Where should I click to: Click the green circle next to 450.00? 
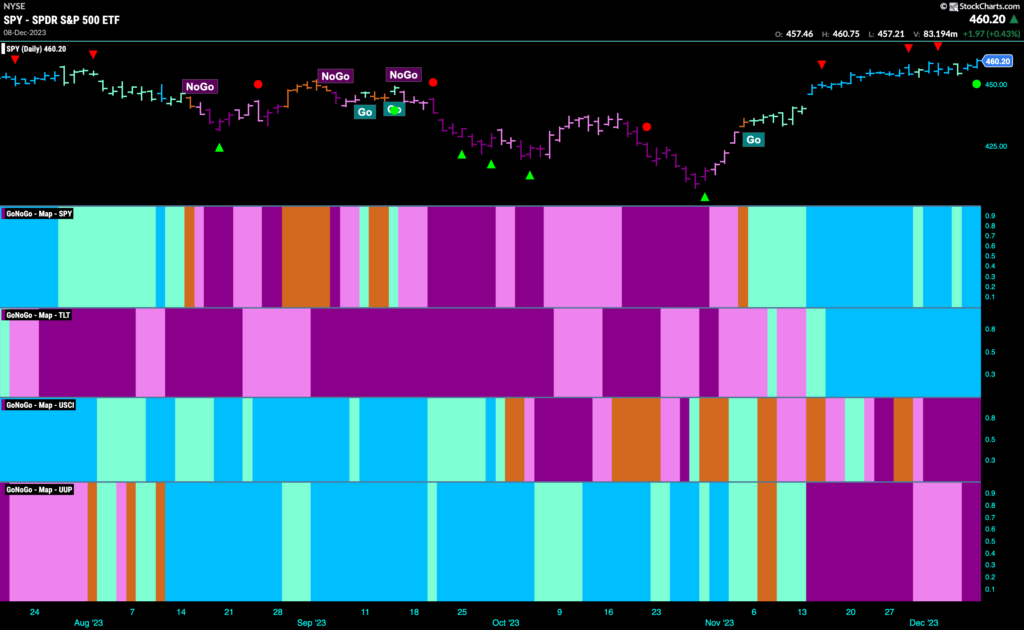(976, 84)
